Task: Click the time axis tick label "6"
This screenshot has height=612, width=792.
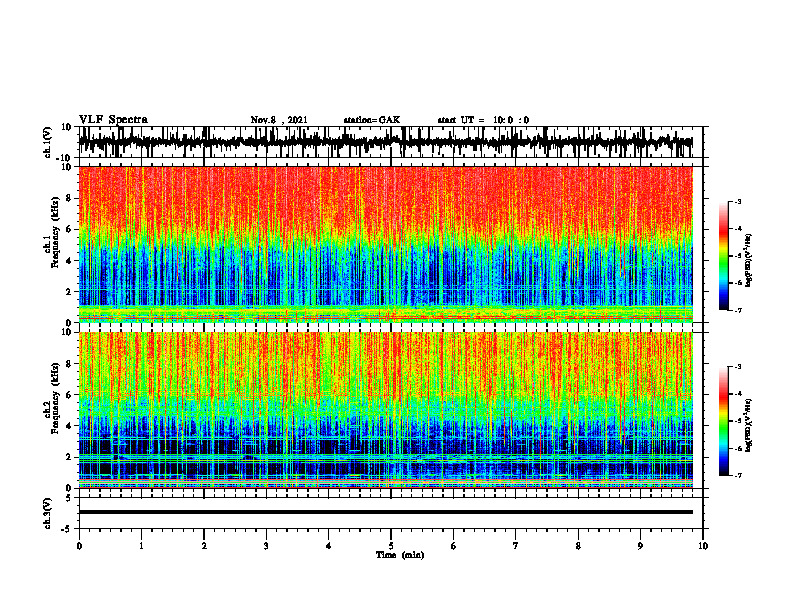Action: click(454, 546)
